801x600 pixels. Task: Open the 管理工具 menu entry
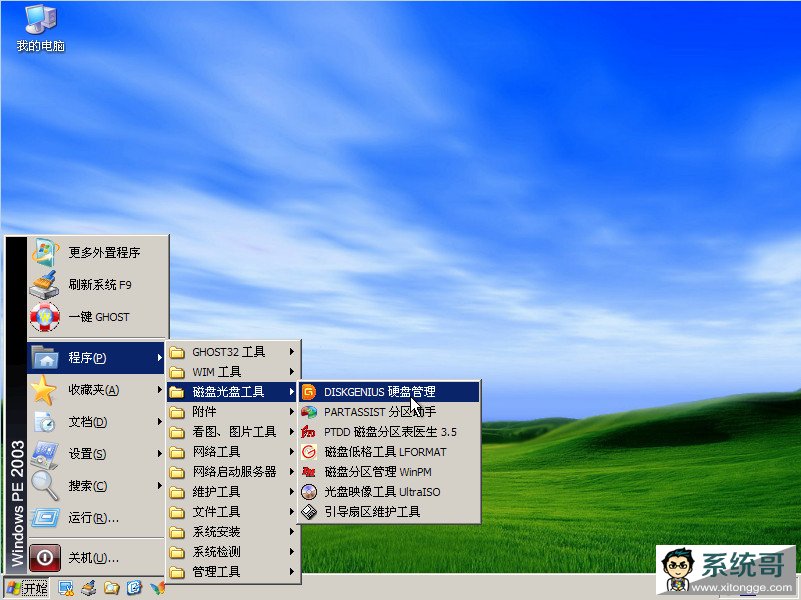pyautogui.click(x=233, y=572)
